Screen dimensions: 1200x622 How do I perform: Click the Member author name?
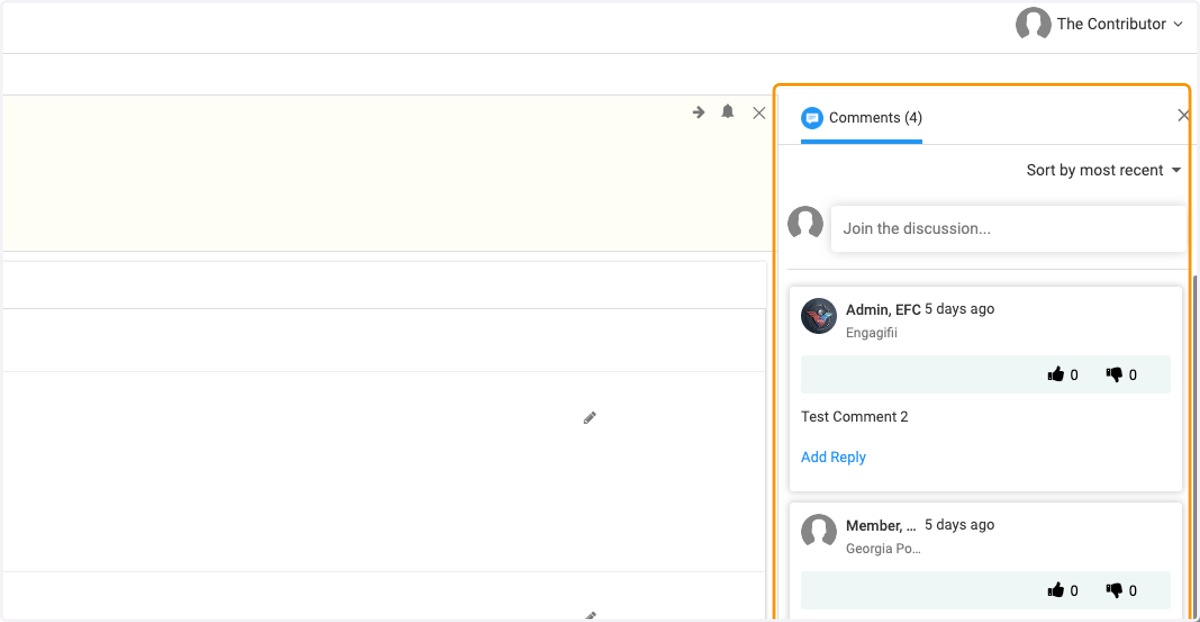(x=881, y=525)
